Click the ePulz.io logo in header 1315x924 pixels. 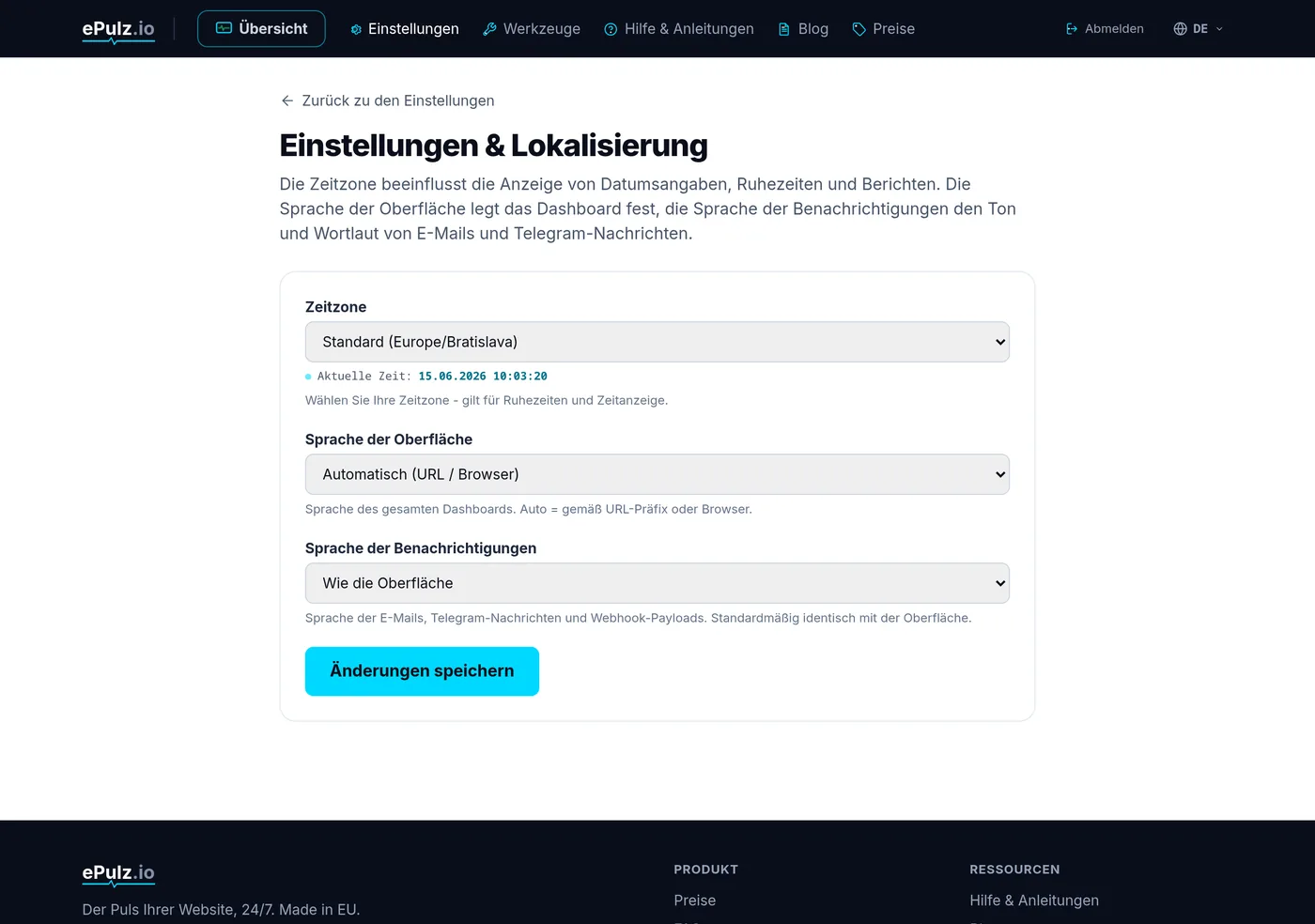(118, 29)
